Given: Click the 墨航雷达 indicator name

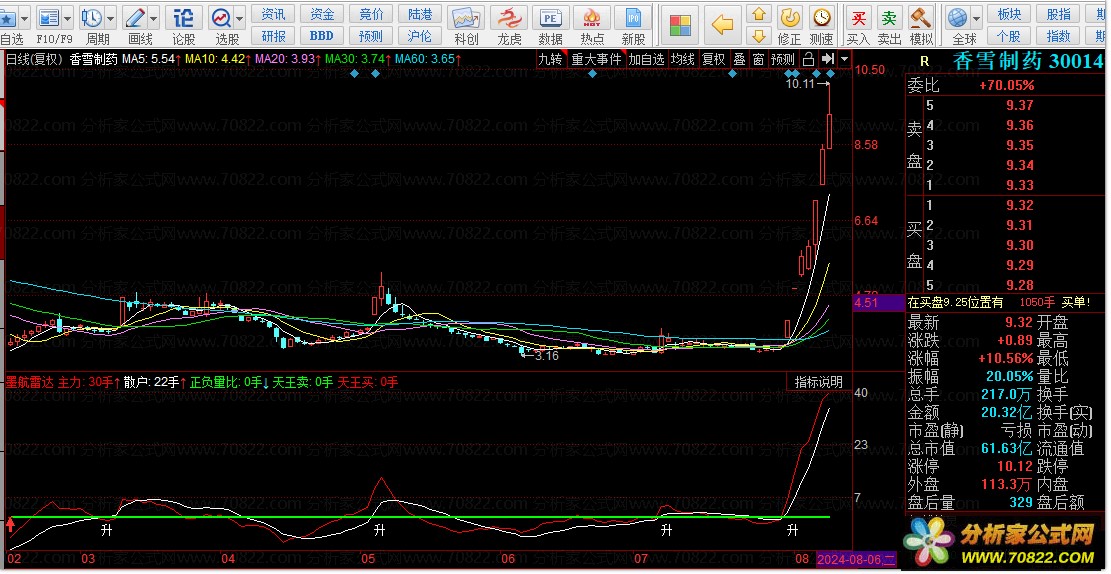Looking at the screenshot, I should (30, 382).
